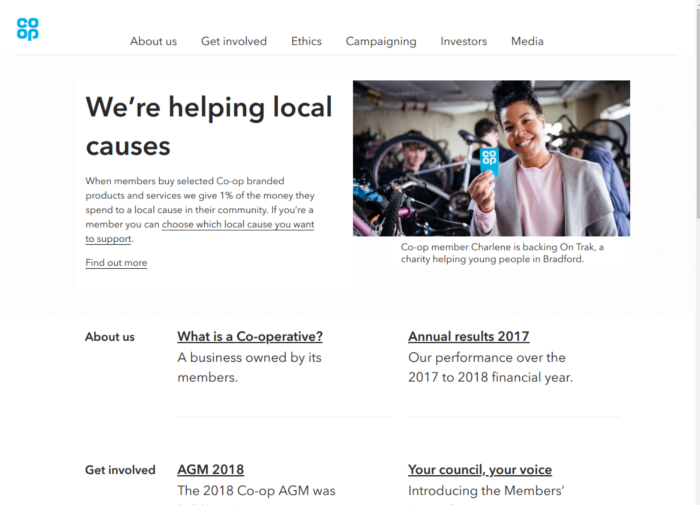This screenshot has width=700, height=505.
Task: Click the Get involved section label
Action: 120,470
